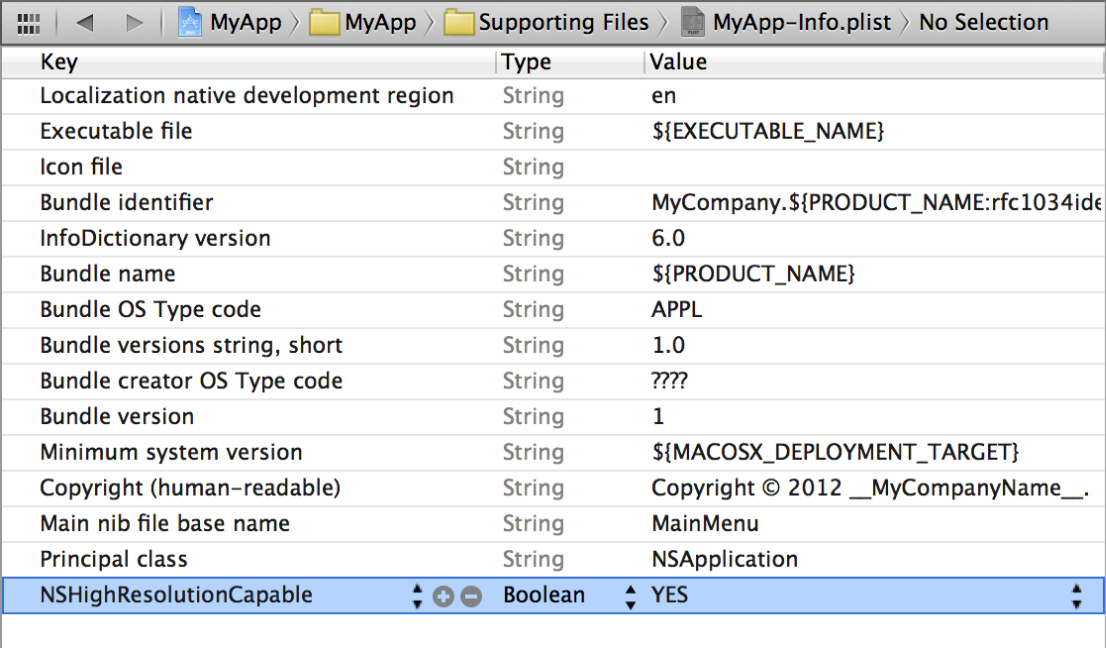Click the MyApp-Info.plist file icon
The height and width of the screenshot is (648, 1106).
pyautogui.click(x=692, y=22)
